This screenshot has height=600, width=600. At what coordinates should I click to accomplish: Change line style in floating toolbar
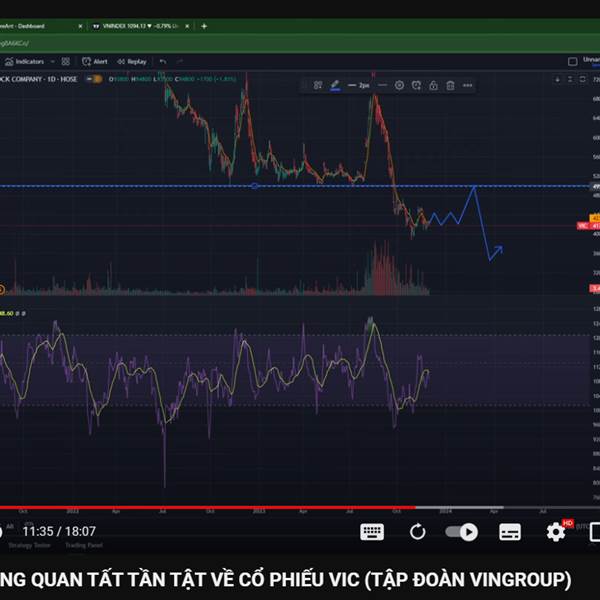[x=382, y=85]
